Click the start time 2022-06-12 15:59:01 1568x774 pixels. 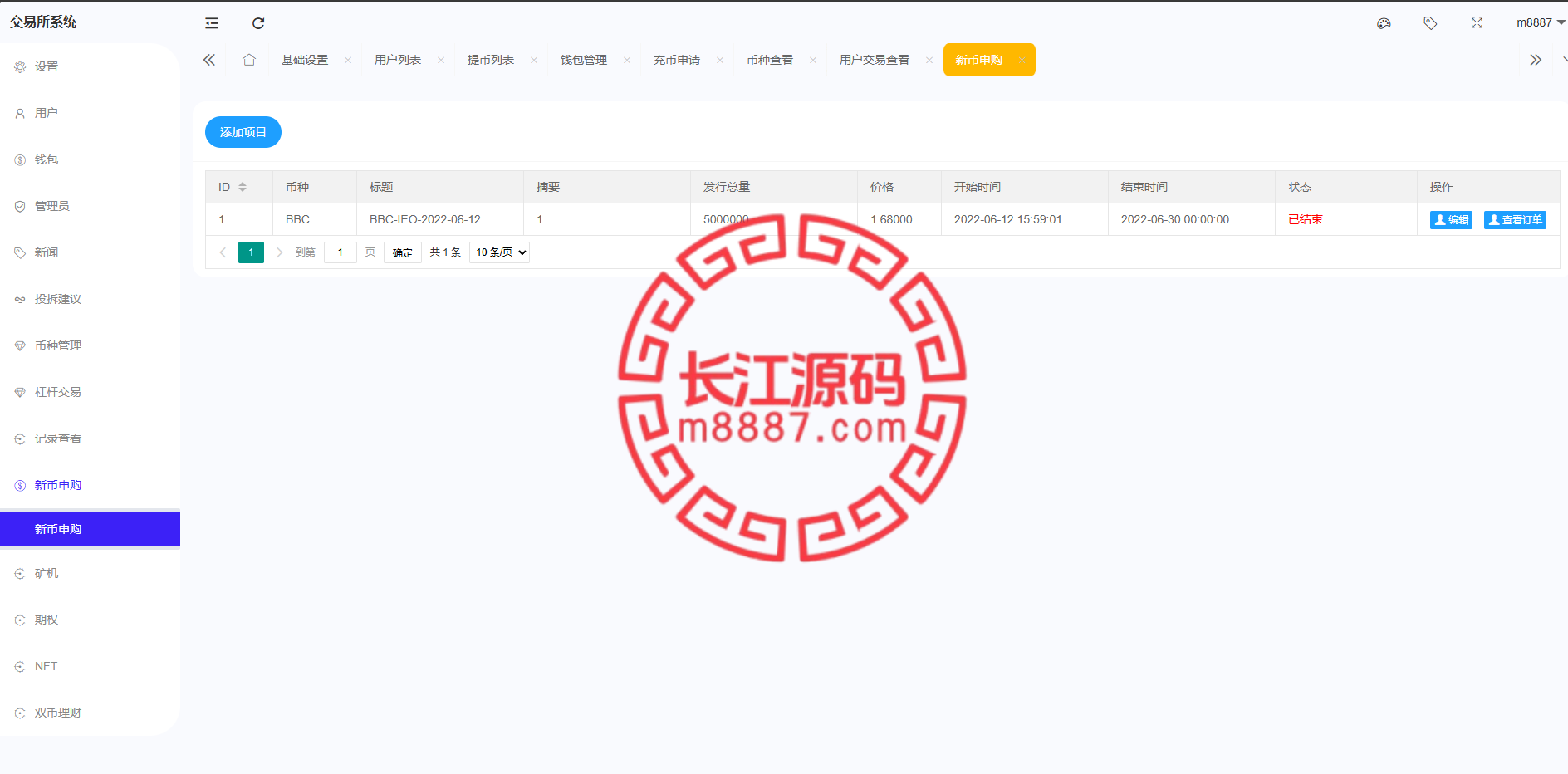point(1008,219)
